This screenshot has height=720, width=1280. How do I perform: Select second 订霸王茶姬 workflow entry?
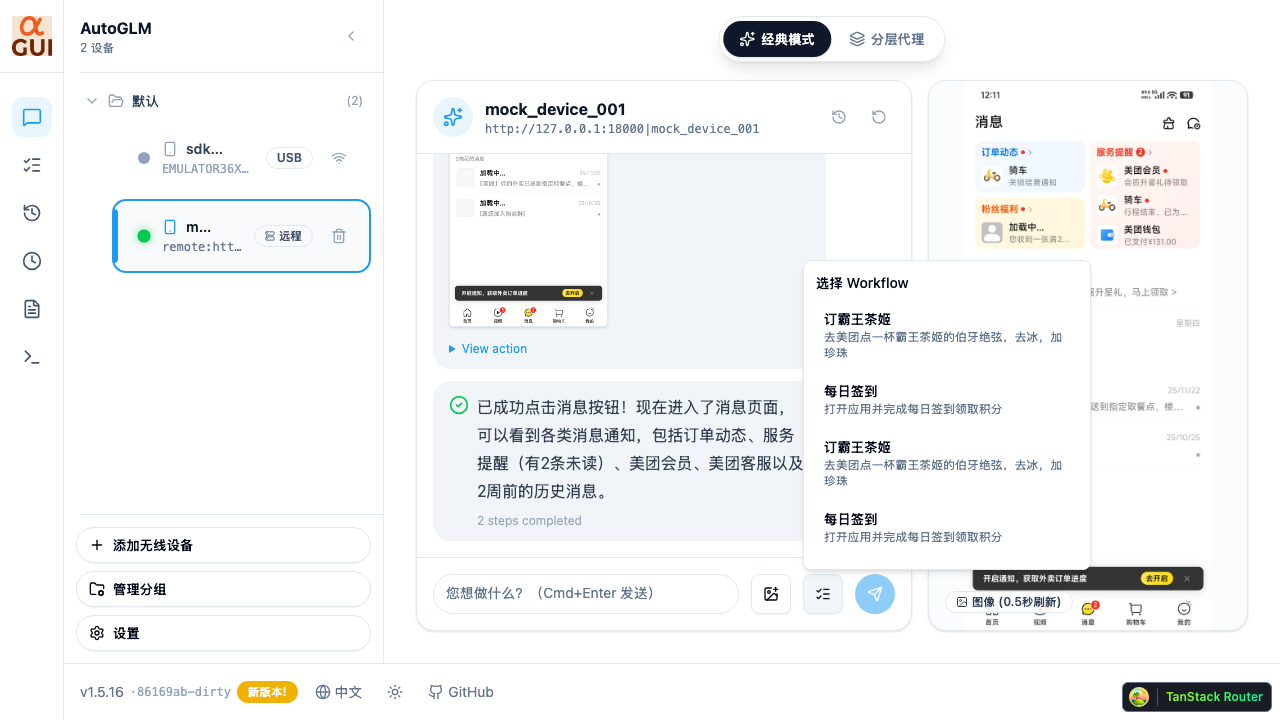pyautogui.click(x=946, y=463)
